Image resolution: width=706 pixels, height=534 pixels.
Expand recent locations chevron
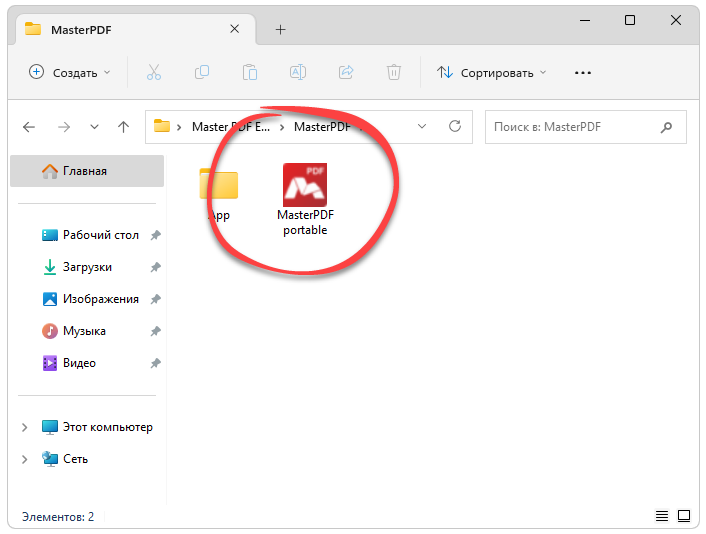[94, 127]
